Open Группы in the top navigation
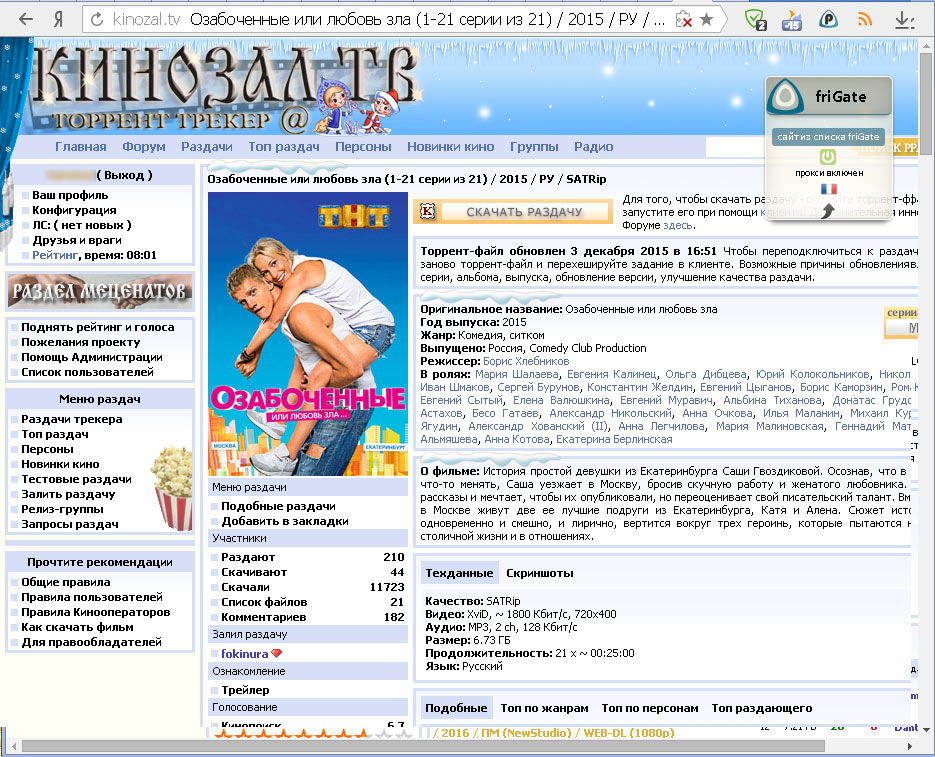The height and width of the screenshot is (757, 935). [534, 147]
